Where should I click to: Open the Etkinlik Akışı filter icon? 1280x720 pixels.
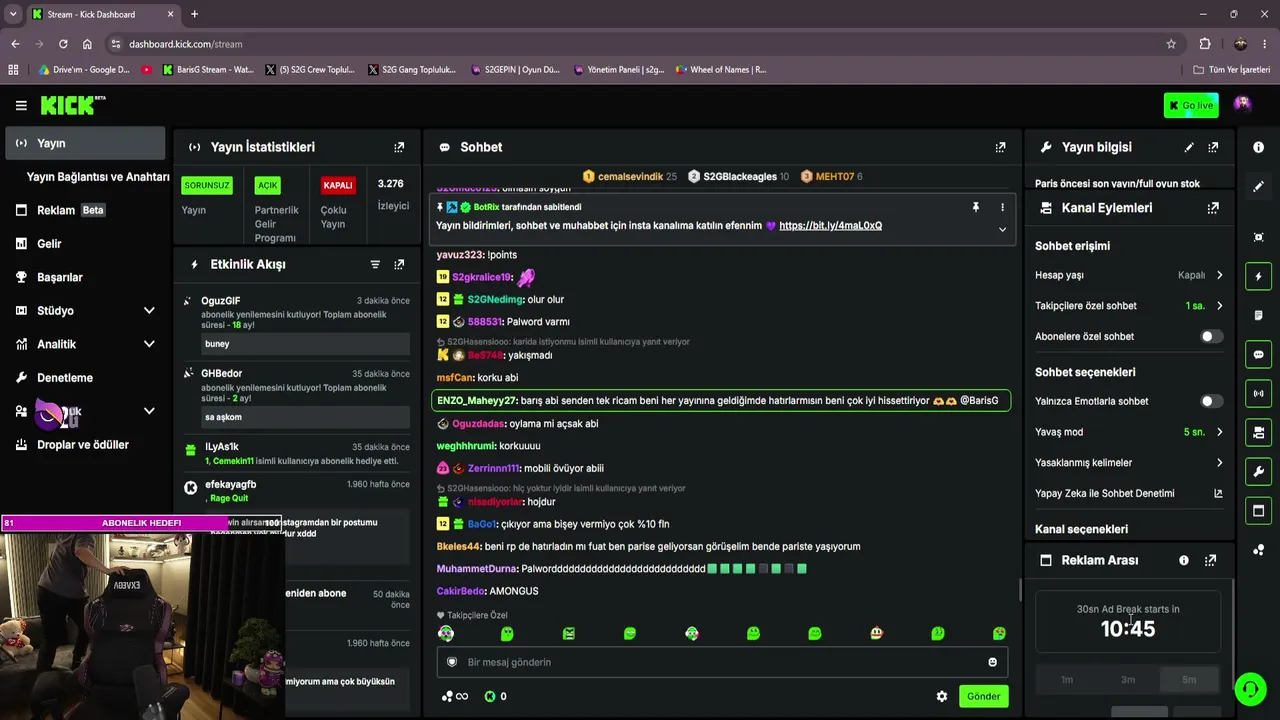(375, 265)
